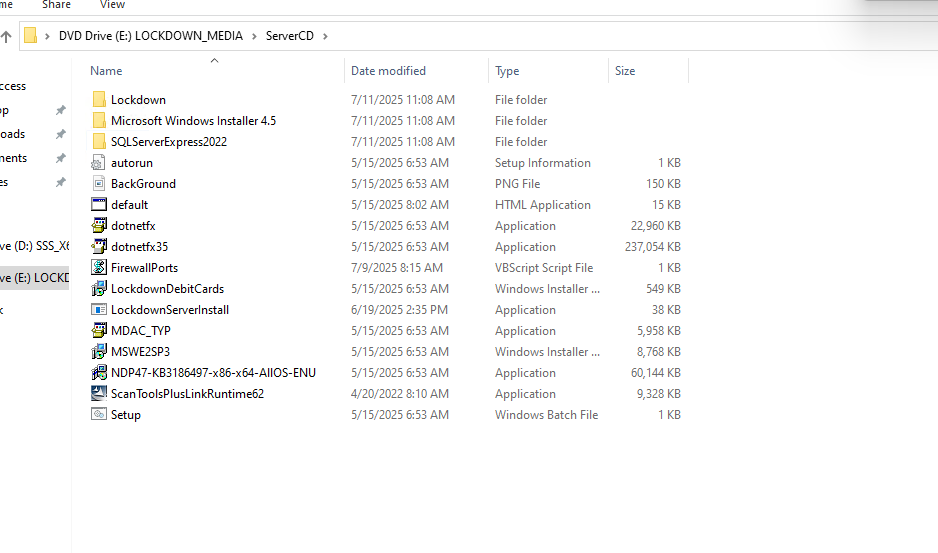Select the LockdownDebitCards installer icon
Screen dimensions: 938x553
point(99,288)
